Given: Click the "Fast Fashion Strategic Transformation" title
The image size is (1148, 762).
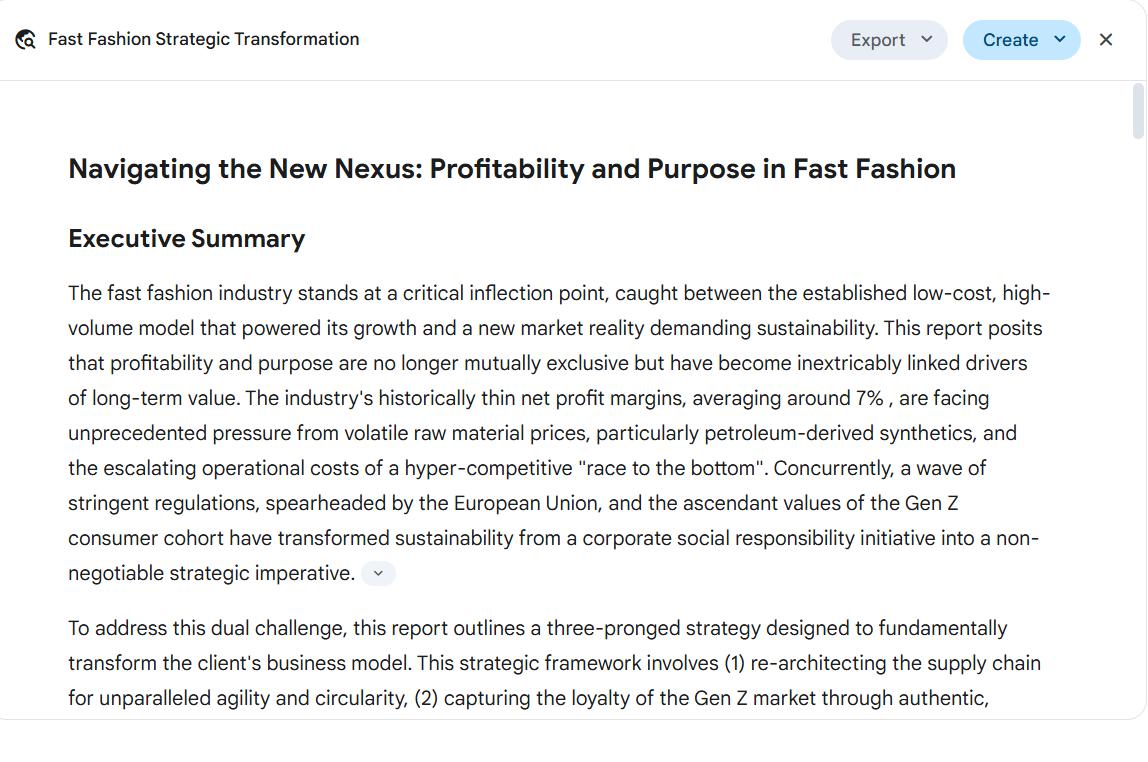Looking at the screenshot, I should (204, 40).
